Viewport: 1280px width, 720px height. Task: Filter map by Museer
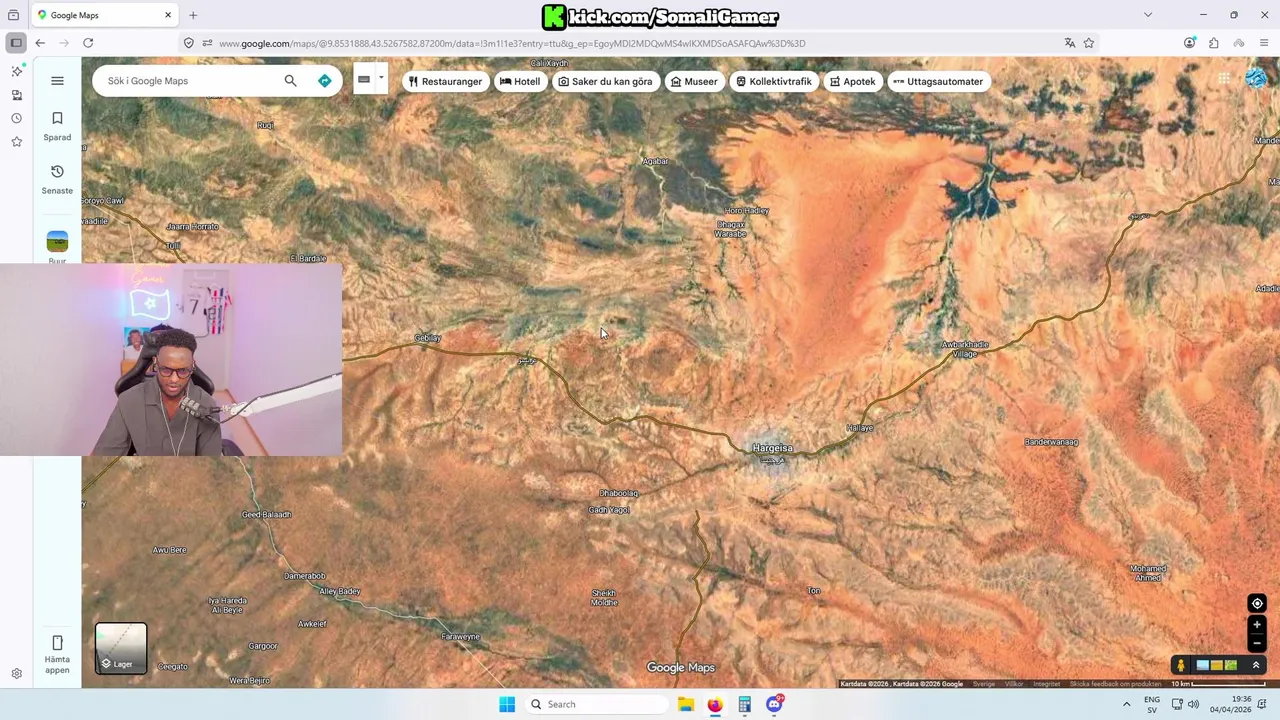coord(694,81)
